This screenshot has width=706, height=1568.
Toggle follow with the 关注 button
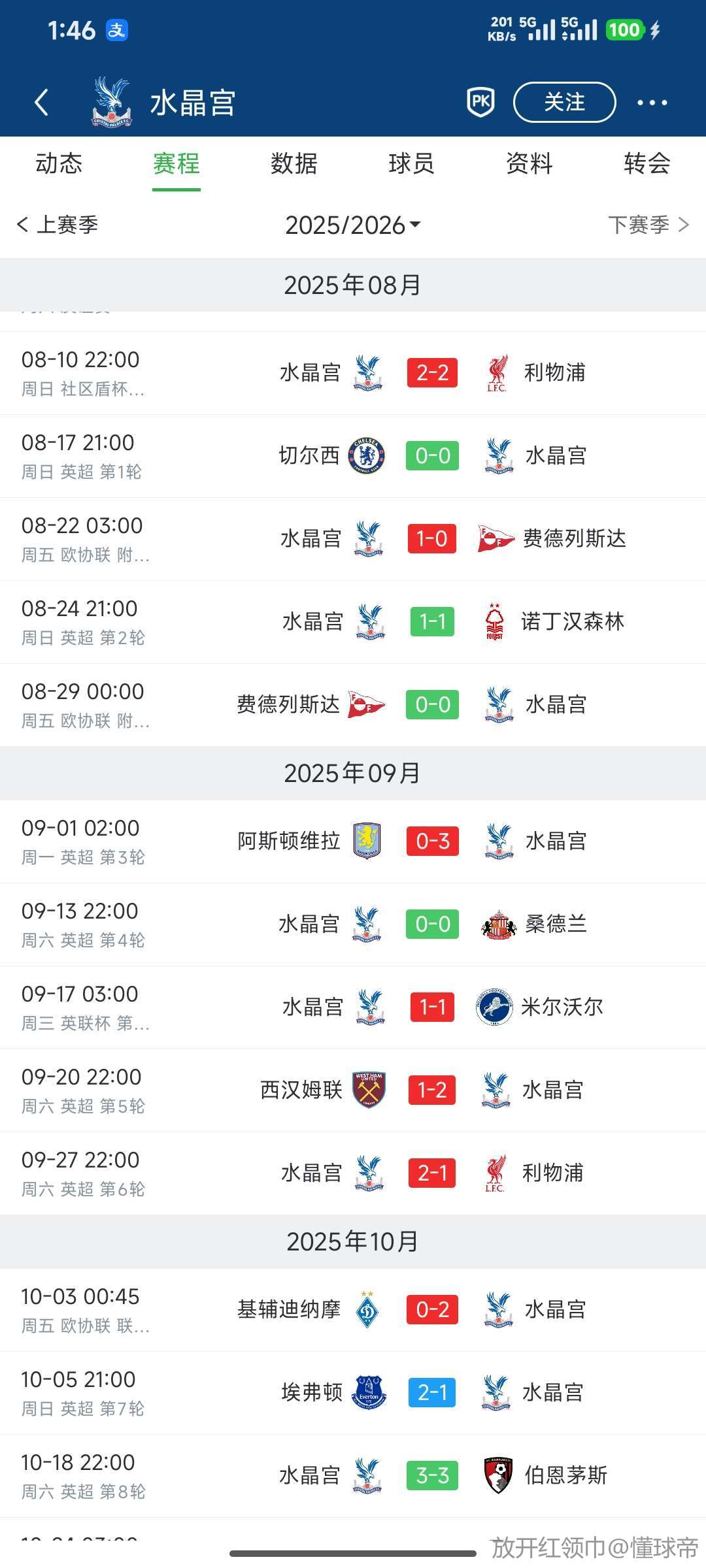coord(564,102)
